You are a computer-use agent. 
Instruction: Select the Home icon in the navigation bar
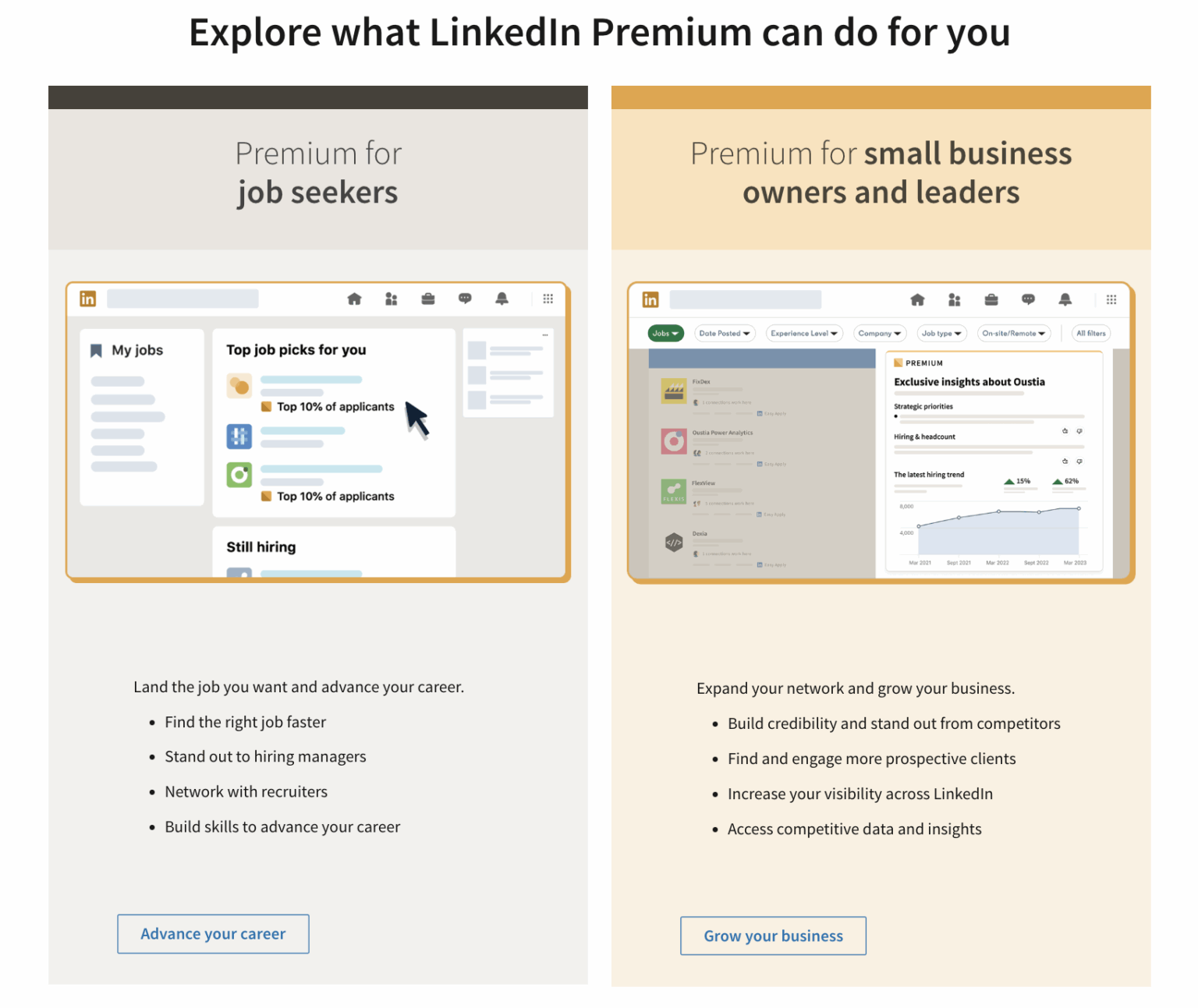(x=355, y=299)
